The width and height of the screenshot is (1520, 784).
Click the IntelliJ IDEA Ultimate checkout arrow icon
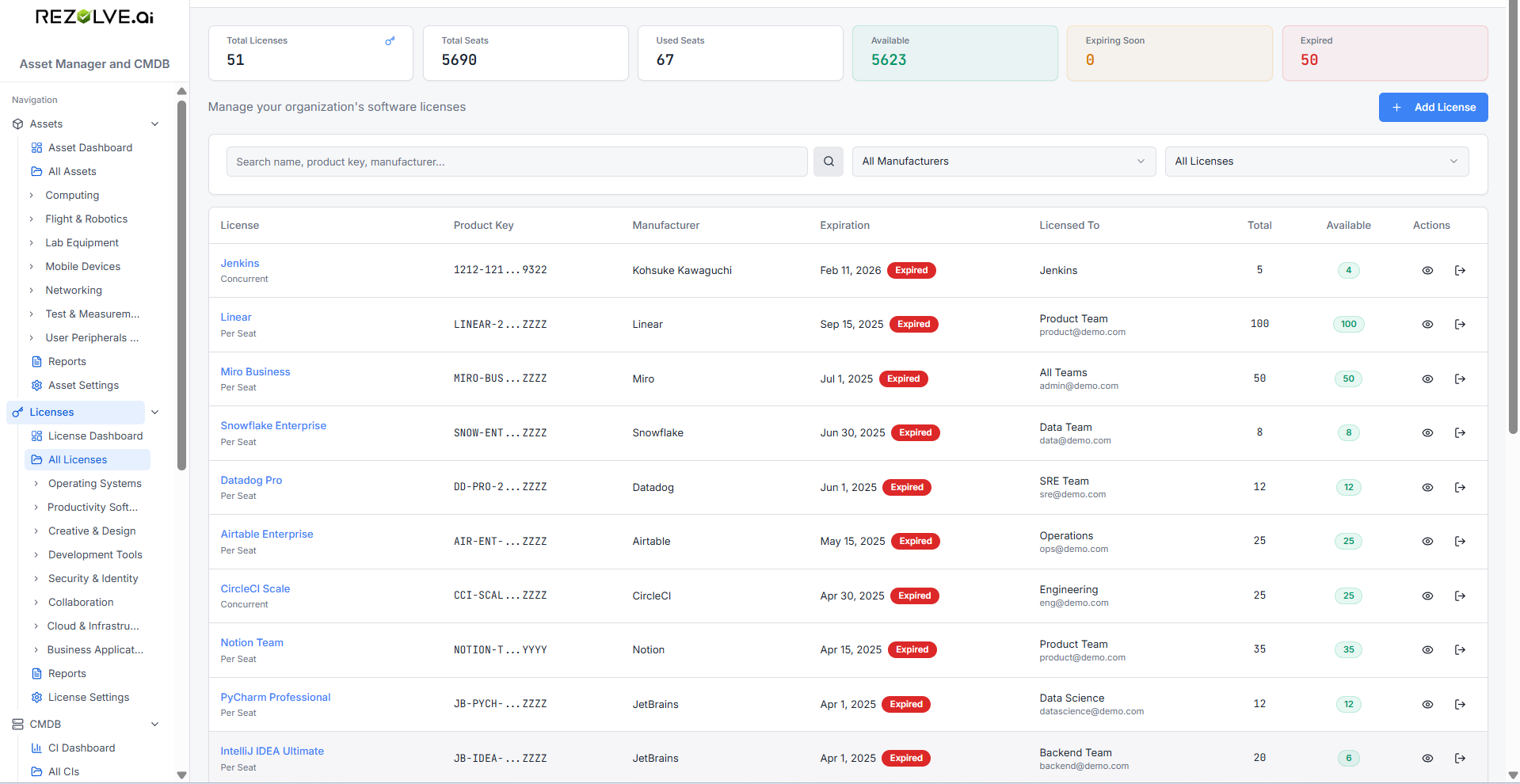tap(1460, 759)
